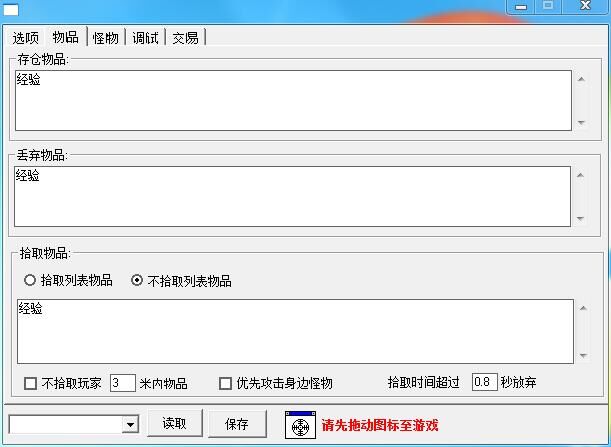Click the window icon in the title bar
Image resolution: width=611 pixels, height=447 pixels.
pos(12,9)
